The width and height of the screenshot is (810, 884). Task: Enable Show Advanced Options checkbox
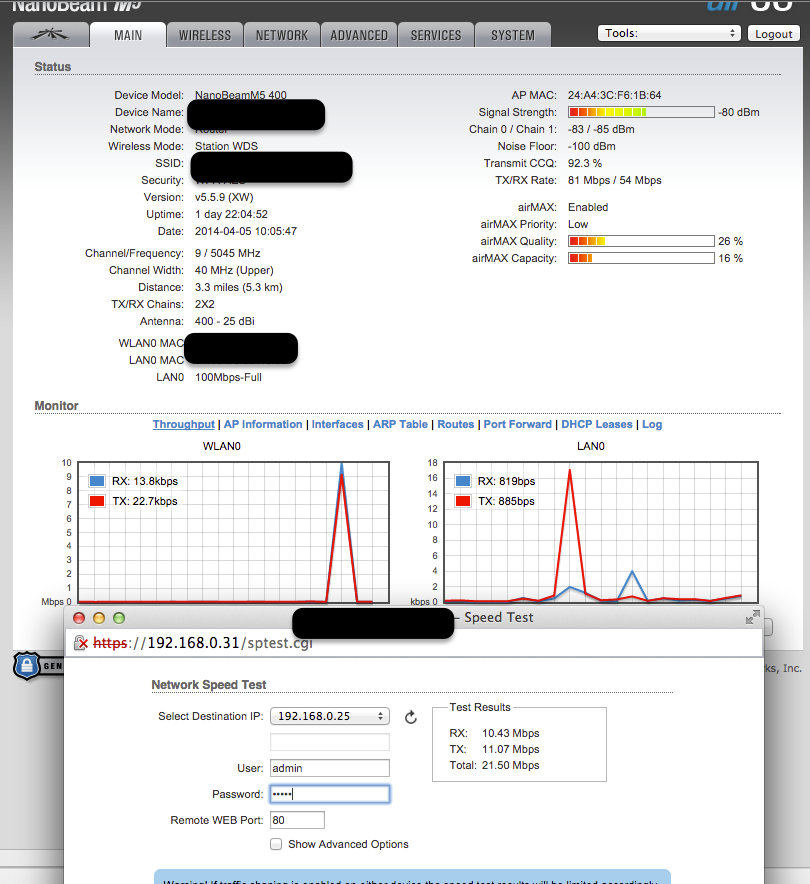tap(276, 844)
